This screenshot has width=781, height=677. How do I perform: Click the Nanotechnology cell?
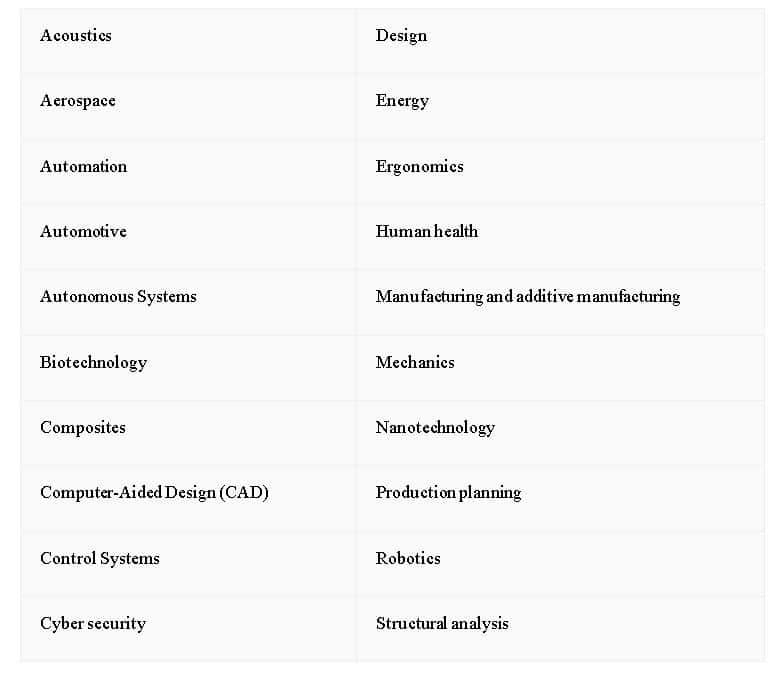point(435,428)
